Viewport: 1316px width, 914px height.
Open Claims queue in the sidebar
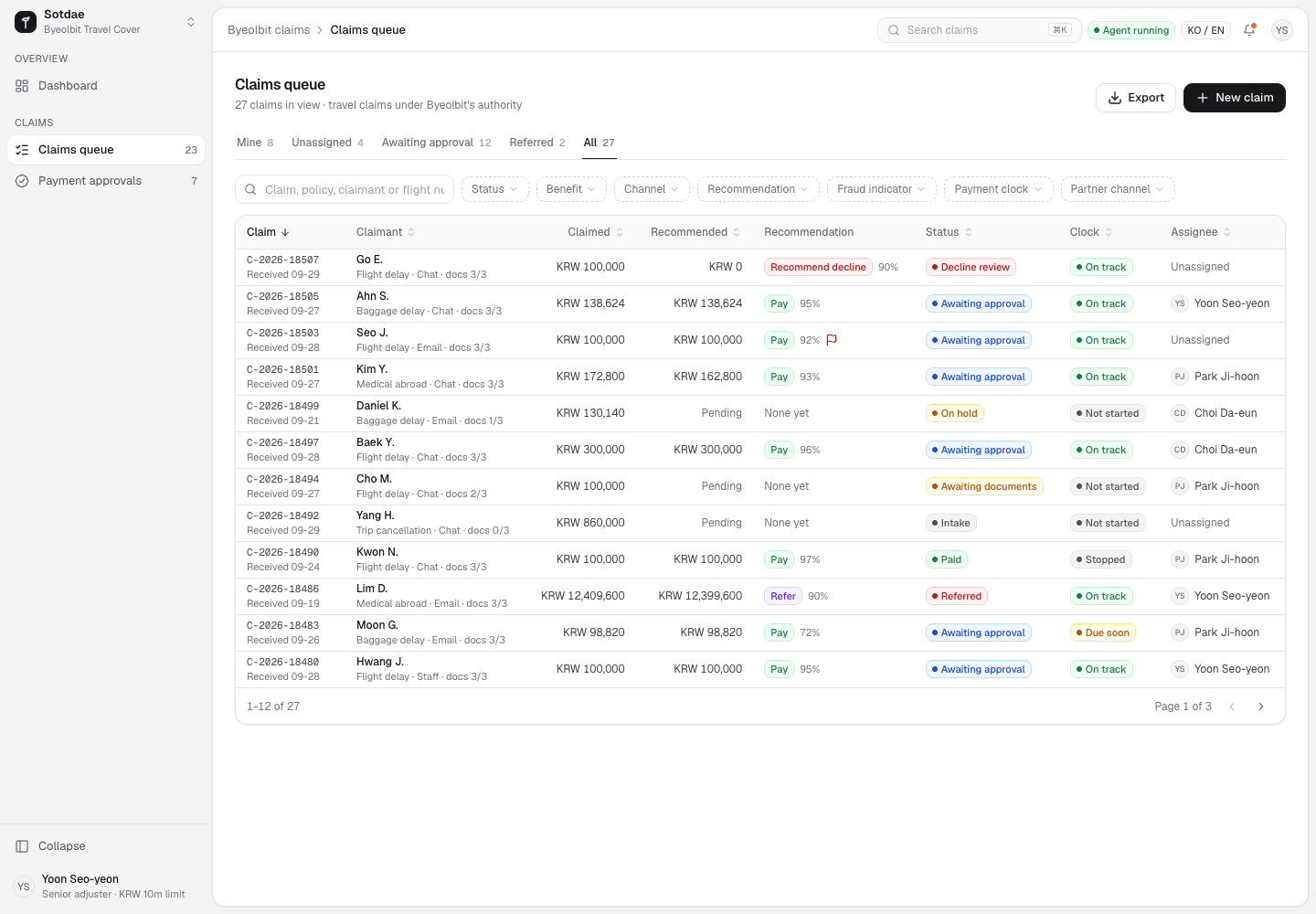(x=106, y=150)
